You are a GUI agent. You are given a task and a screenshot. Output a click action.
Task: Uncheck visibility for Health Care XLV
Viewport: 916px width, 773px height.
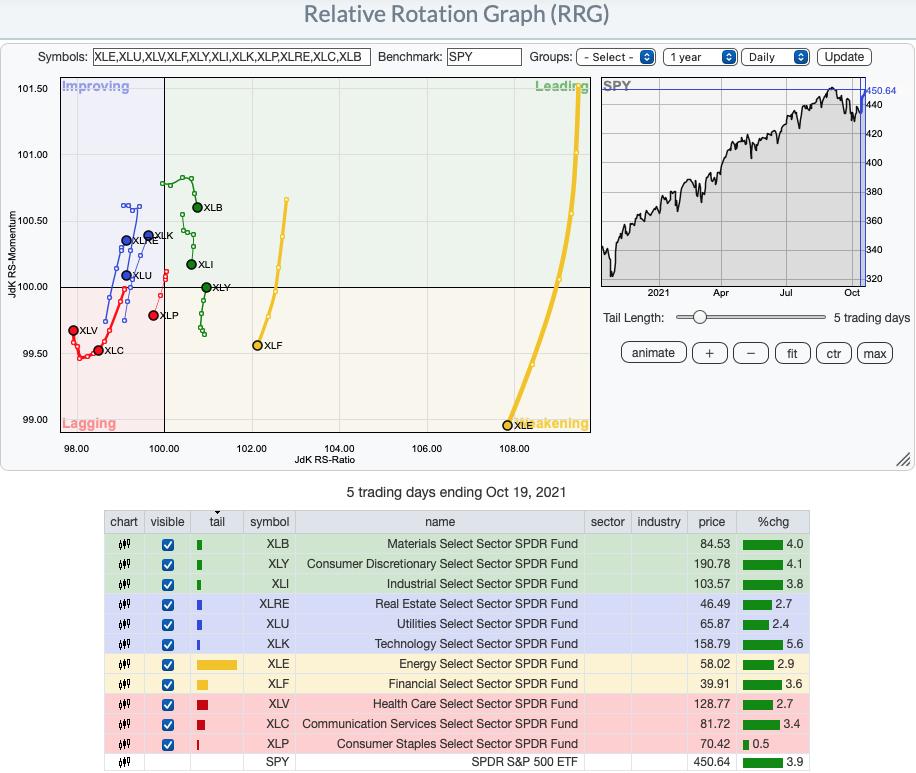(x=168, y=705)
